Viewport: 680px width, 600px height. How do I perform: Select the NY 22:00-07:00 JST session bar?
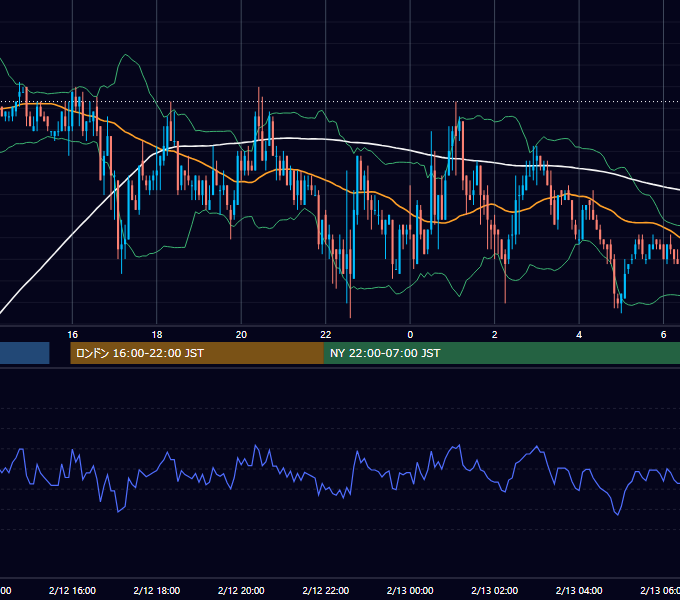(x=502, y=353)
